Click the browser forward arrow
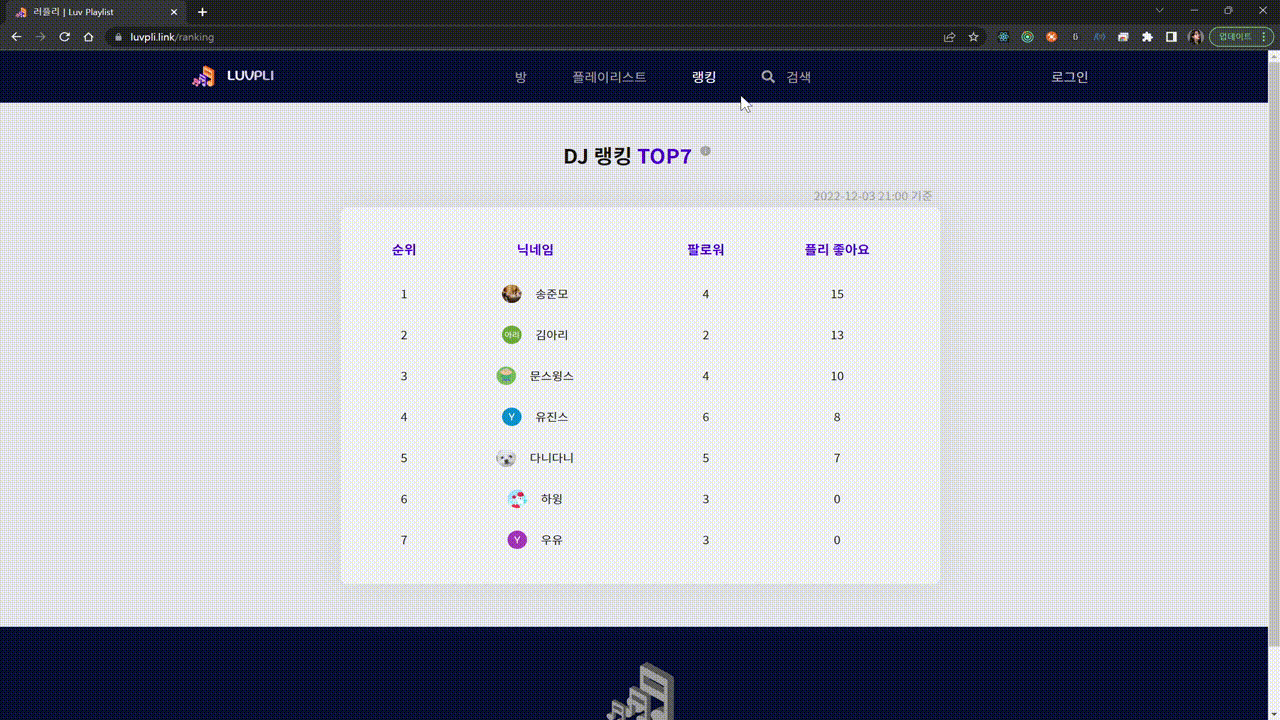The image size is (1280, 720). [x=40, y=37]
